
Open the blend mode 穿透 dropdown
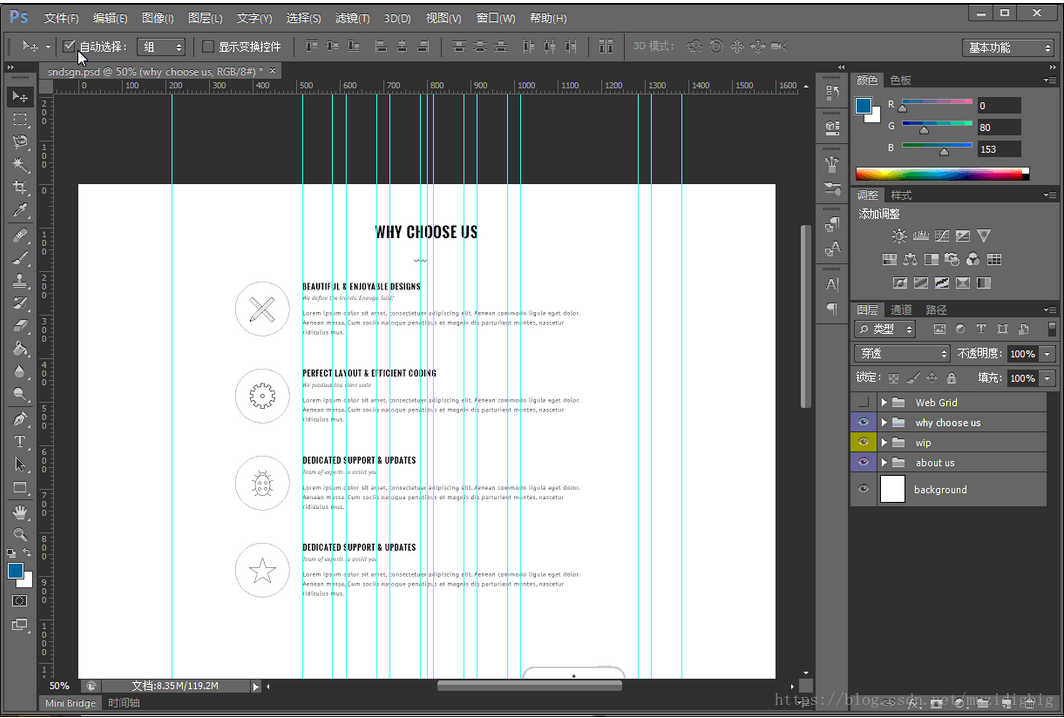(x=902, y=353)
